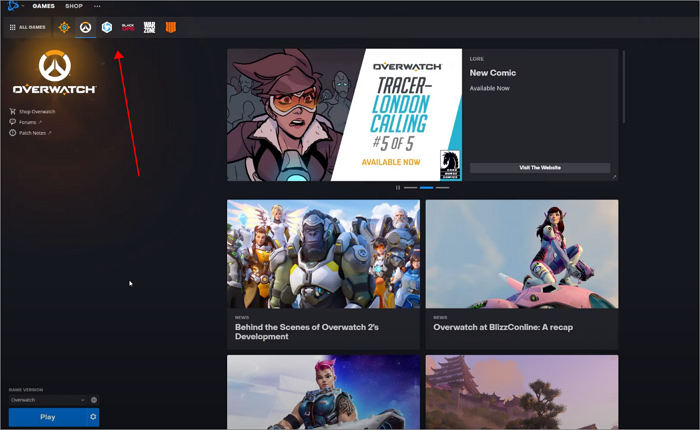
Task: Select the Hearthstone game icon
Action: [x=64, y=27]
